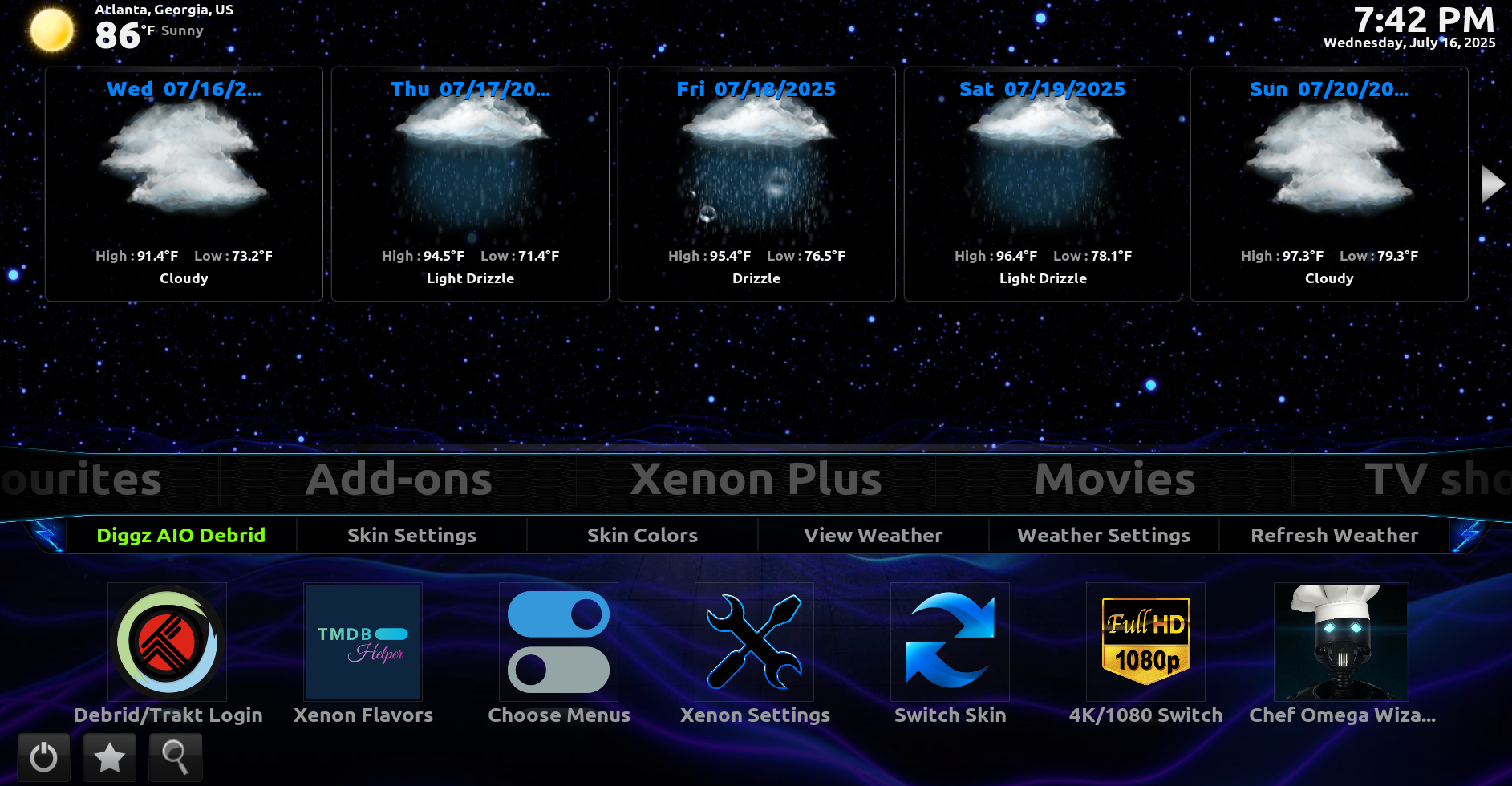Open Xenon Settings wrench icon
This screenshot has height=786, width=1512.
pyautogui.click(x=754, y=642)
